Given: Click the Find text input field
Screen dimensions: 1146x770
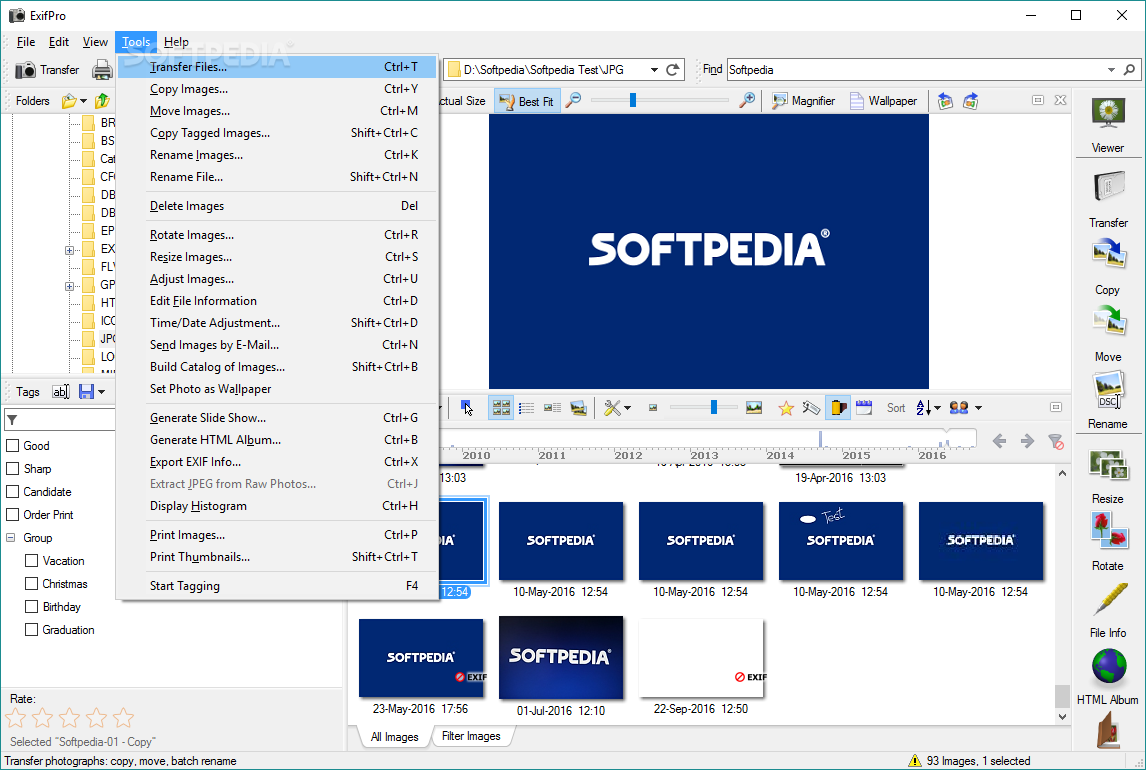Looking at the screenshot, I should coord(915,70).
